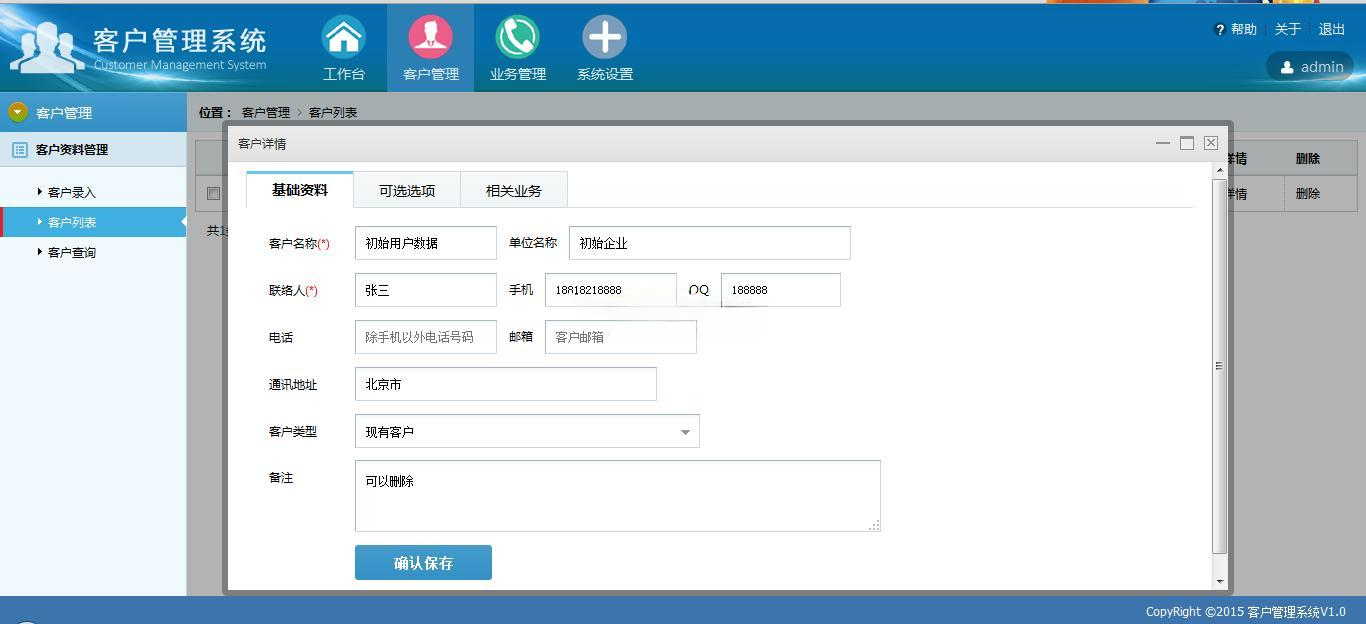Switch to the 可选选项 tab
Image resolution: width=1366 pixels, height=624 pixels.
(x=406, y=188)
